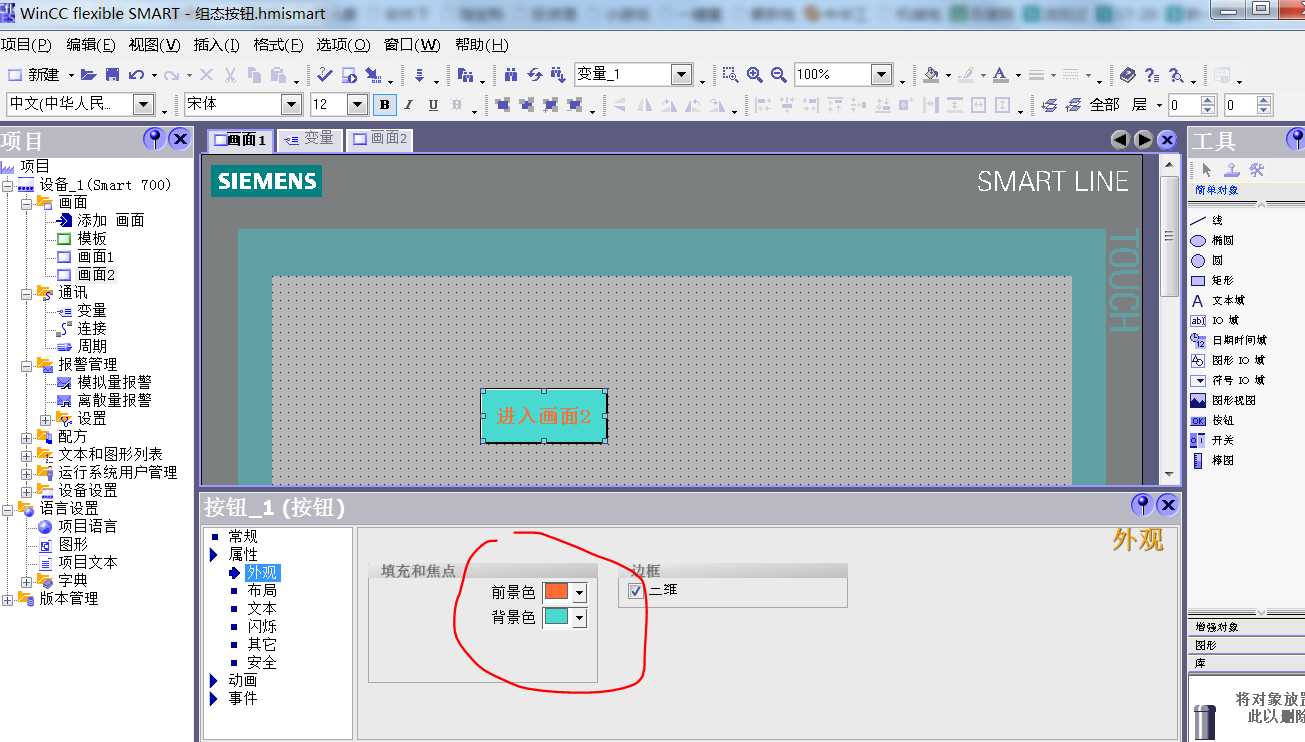Screen dimensions: 1305x742
Task: Open the 100% zoom level dropdown
Action: pos(881,74)
